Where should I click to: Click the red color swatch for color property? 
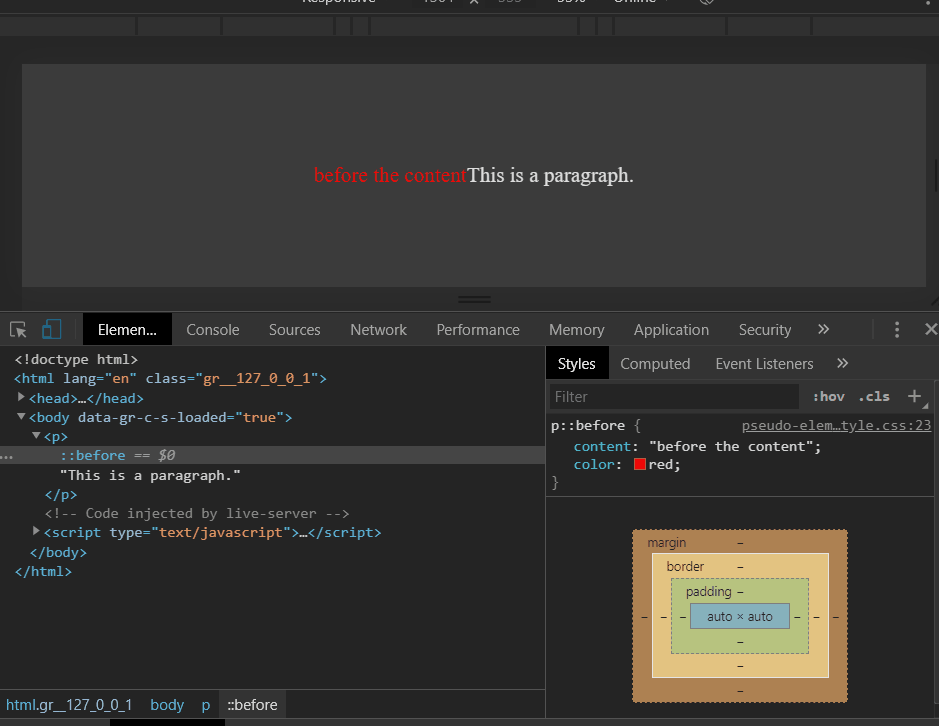coord(641,462)
